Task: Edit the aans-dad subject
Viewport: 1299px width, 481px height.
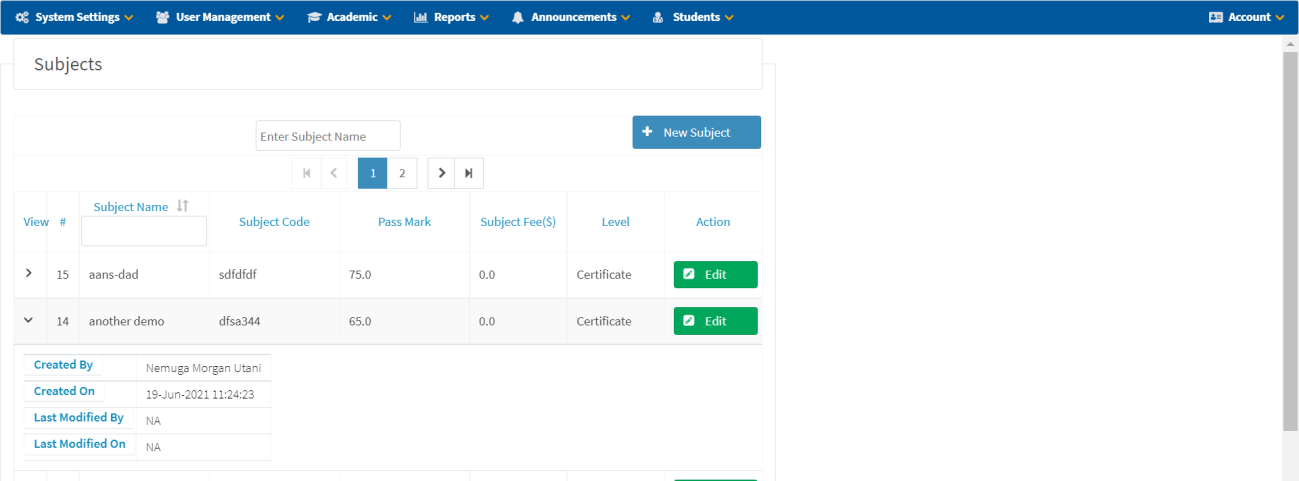Action: point(715,274)
